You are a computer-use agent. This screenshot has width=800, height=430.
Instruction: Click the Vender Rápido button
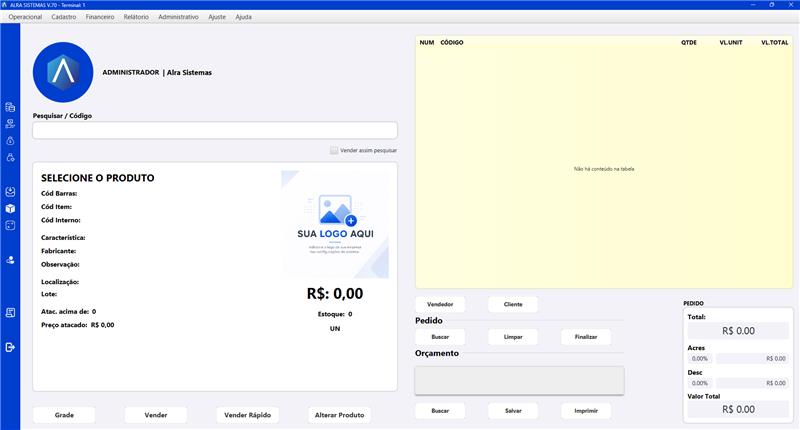tap(247, 415)
